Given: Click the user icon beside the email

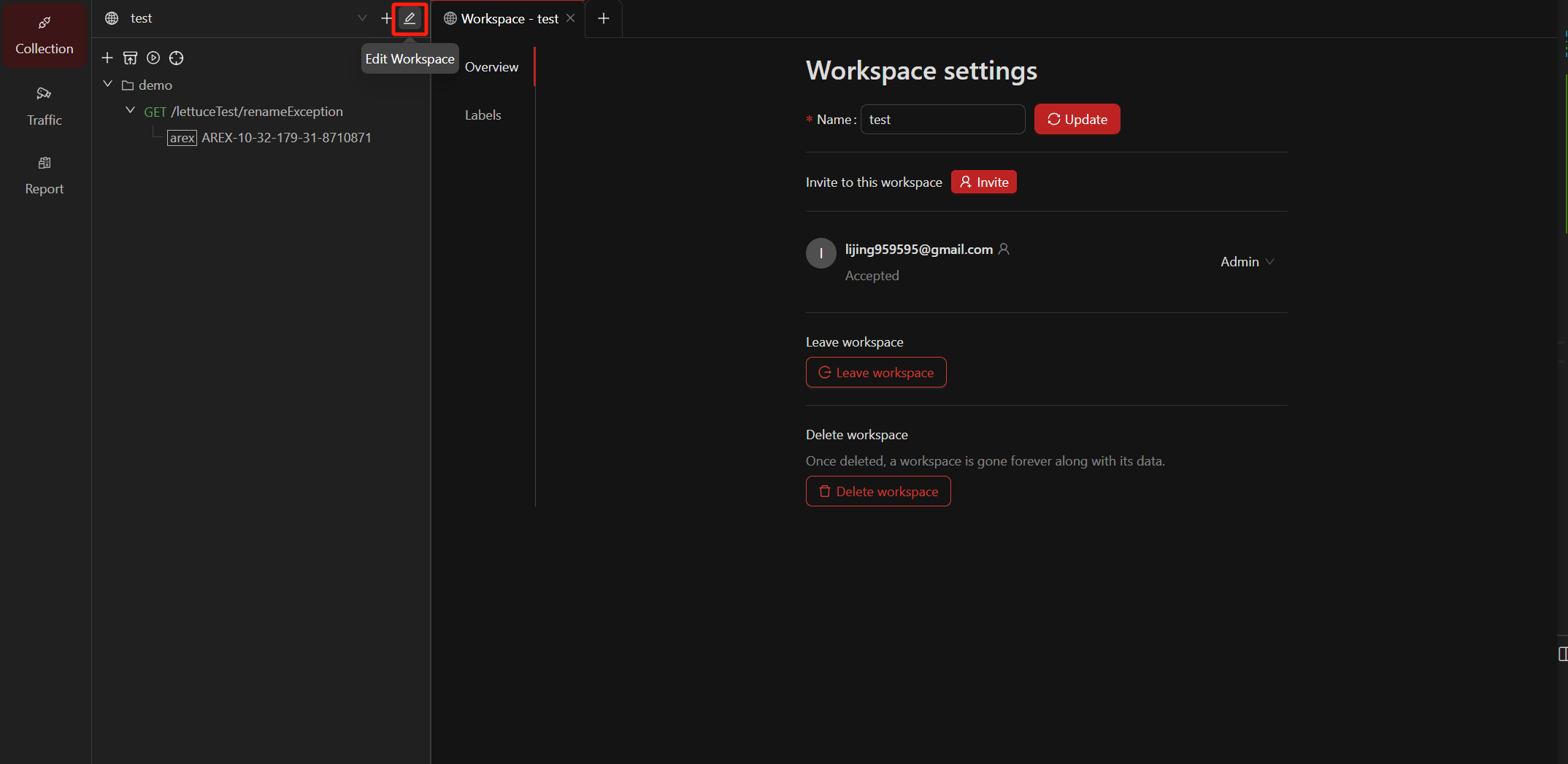Looking at the screenshot, I should pos(1004,250).
